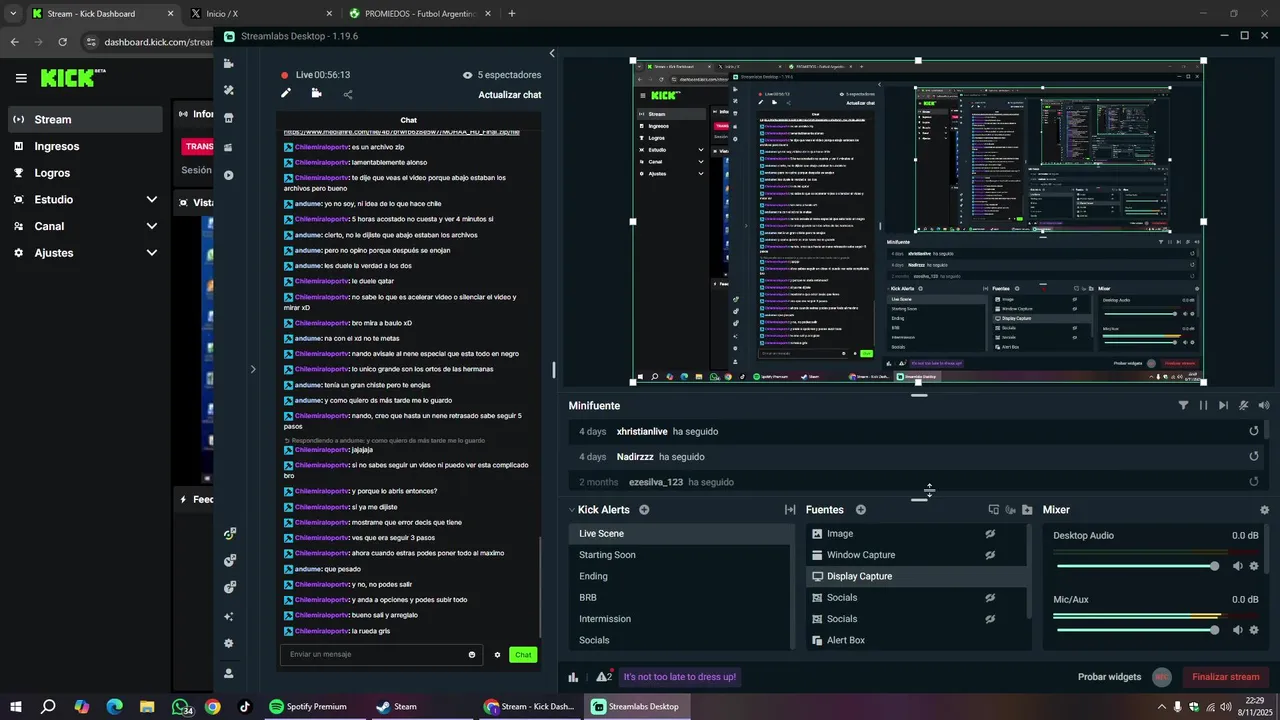Show the Image source visibility
The width and height of the screenshot is (1280, 720).
click(x=990, y=534)
